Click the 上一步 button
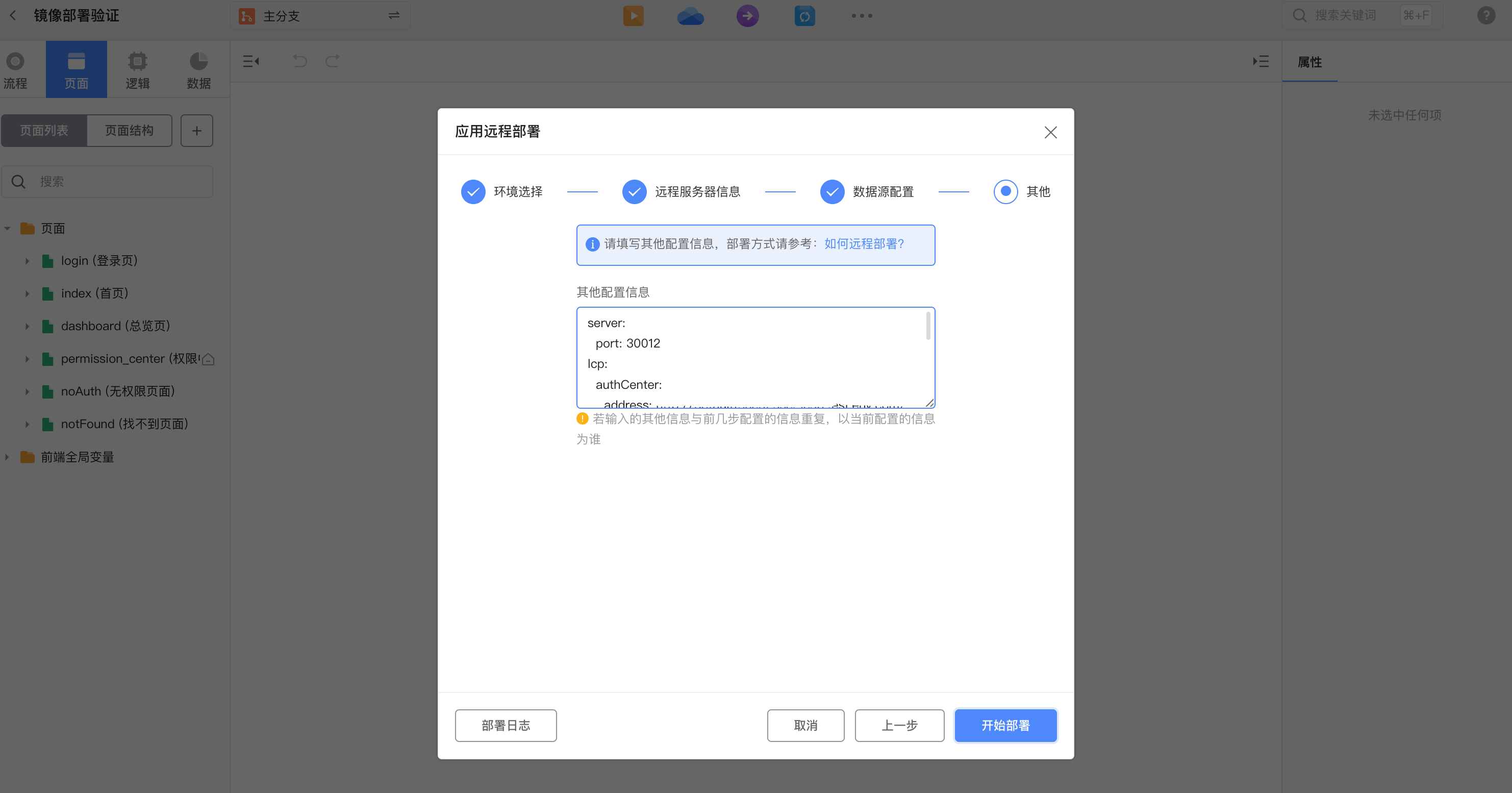The width and height of the screenshot is (1512, 793). click(899, 726)
